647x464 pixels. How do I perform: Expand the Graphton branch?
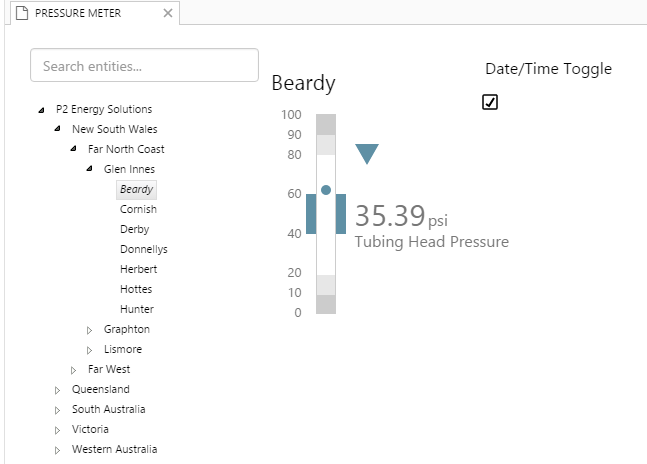click(x=89, y=330)
